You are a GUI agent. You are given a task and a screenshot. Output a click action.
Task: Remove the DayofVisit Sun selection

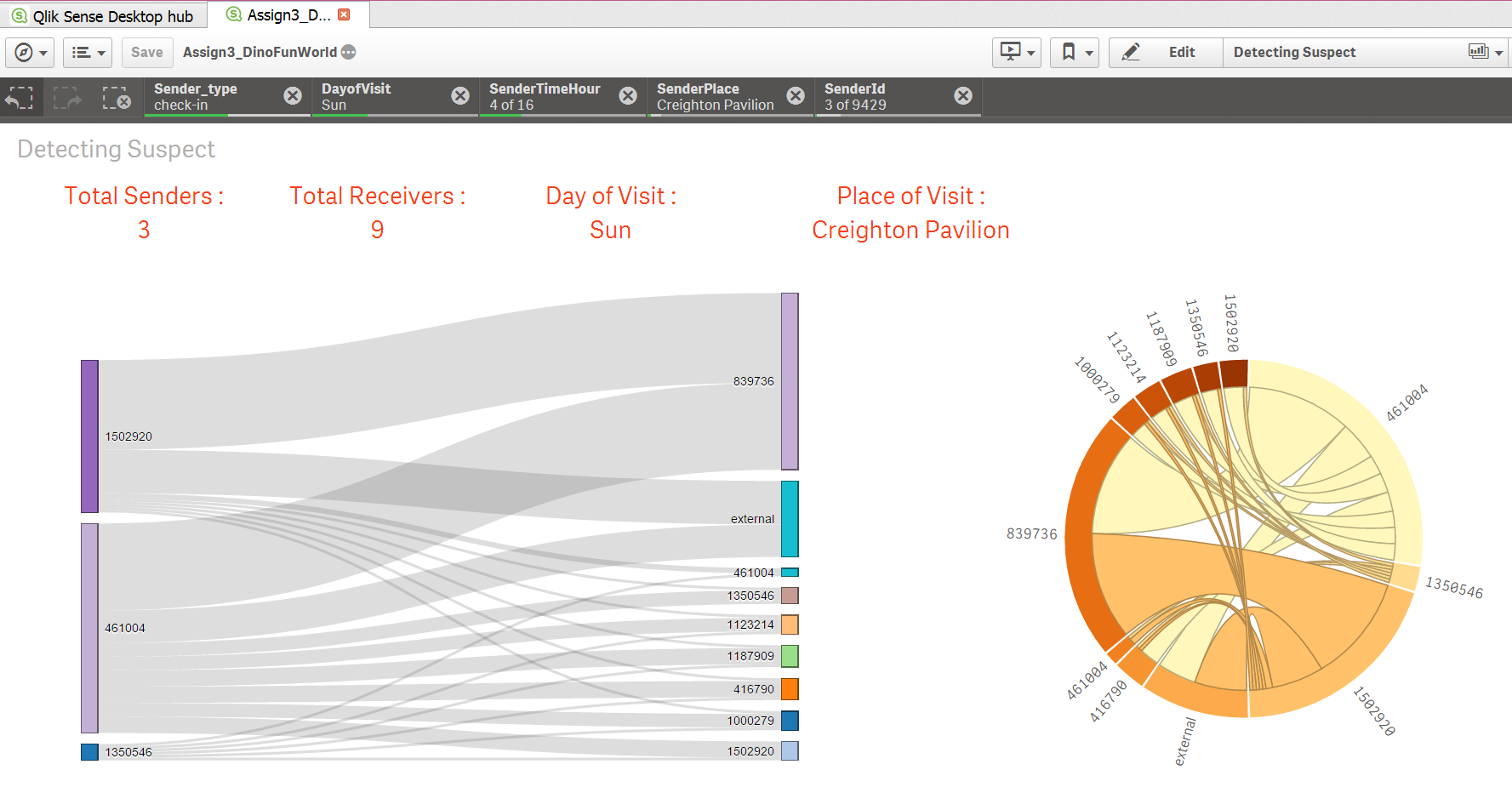[x=460, y=95]
